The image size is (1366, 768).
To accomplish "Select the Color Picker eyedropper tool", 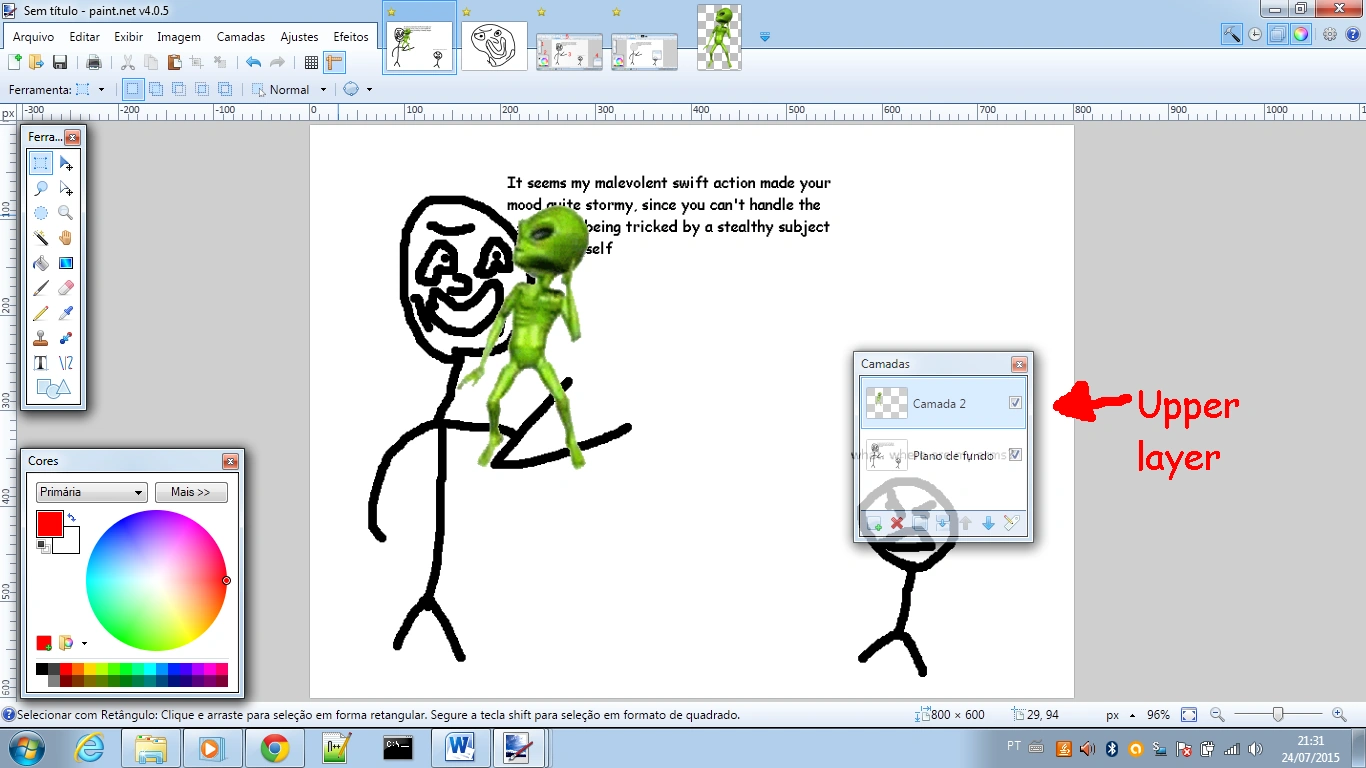I will (66, 313).
